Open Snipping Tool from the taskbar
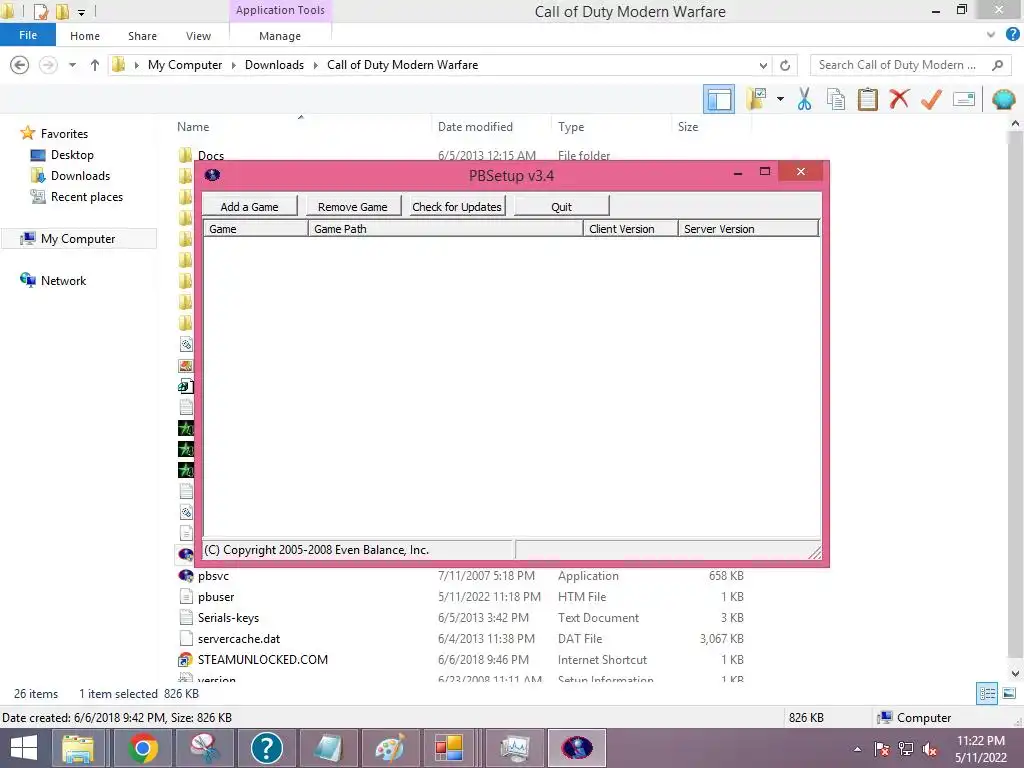 204,748
